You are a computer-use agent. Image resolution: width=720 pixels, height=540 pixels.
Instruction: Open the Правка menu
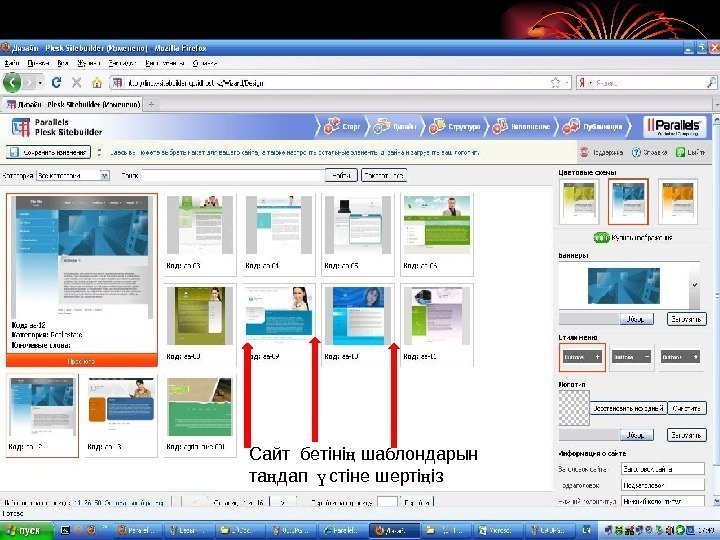38,63
